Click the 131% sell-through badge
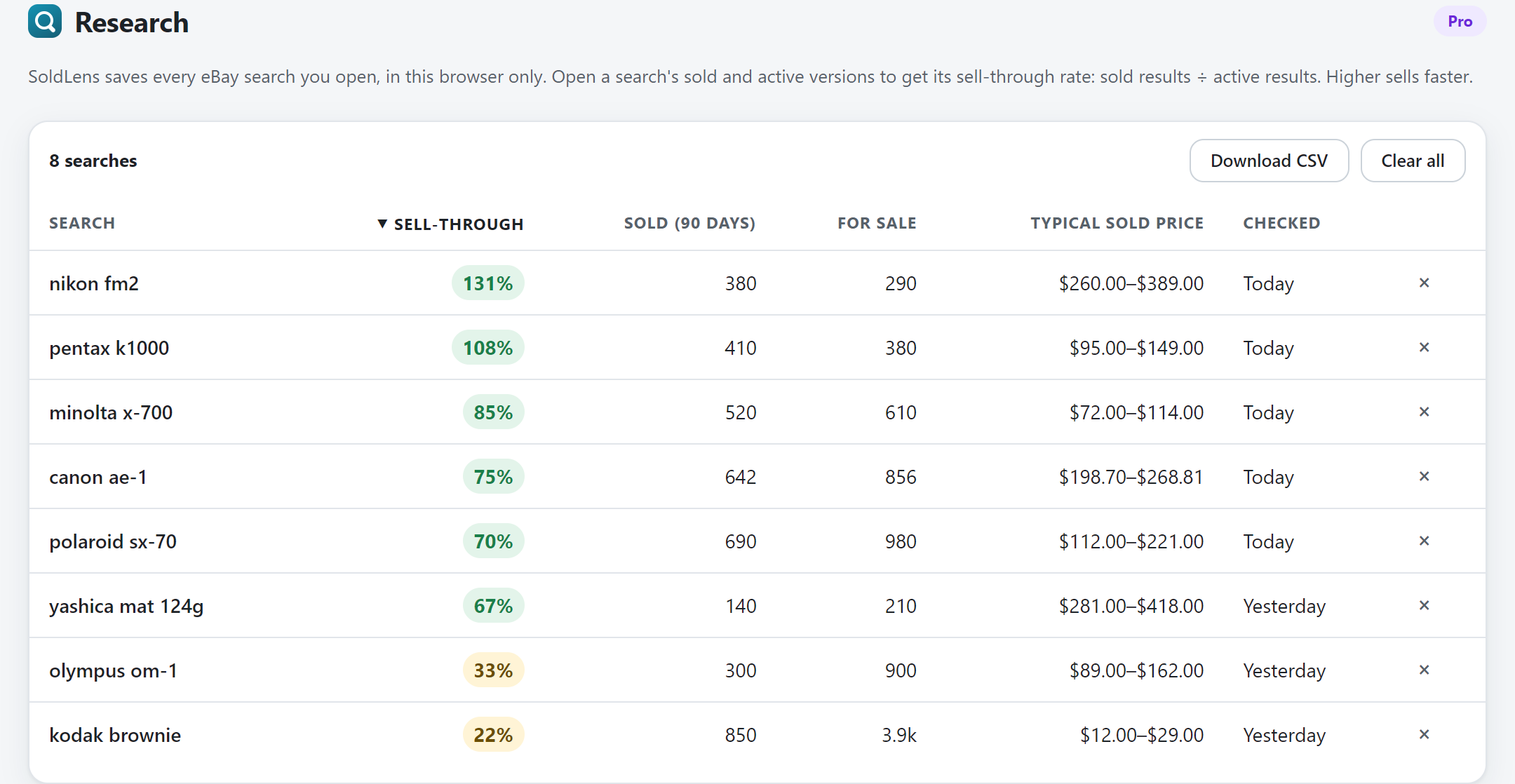The height and width of the screenshot is (784, 1515). click(x=488, y=283)
